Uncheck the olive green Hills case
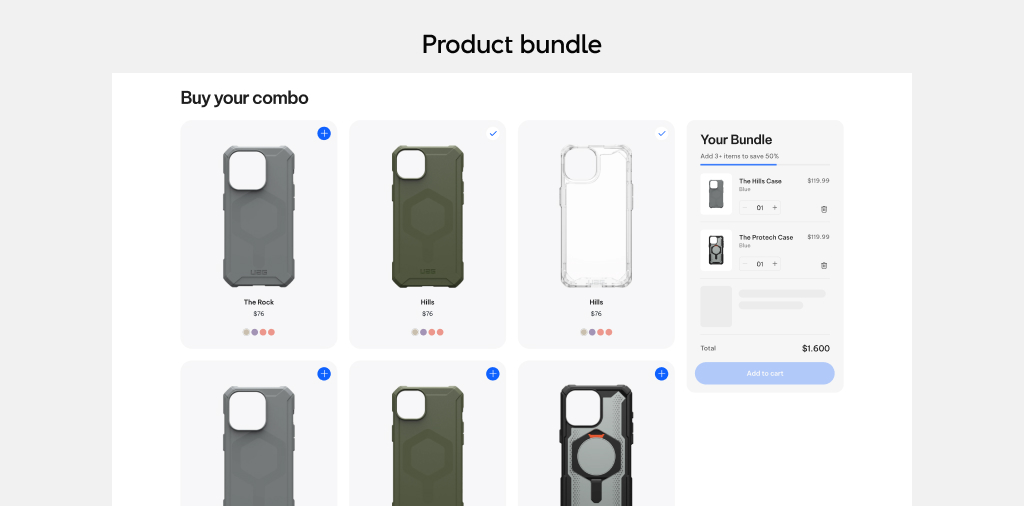Screen dimensions: 1024x506 pyautogui.click(x=493, y=133)
